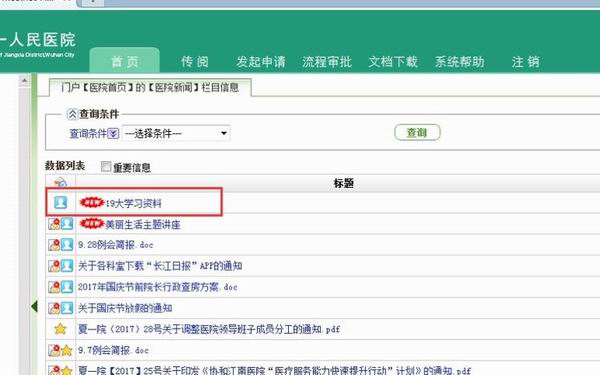
Task: Click the attachment icon on the 关于国庆节放假的通知 row
Action: (54, 308)
